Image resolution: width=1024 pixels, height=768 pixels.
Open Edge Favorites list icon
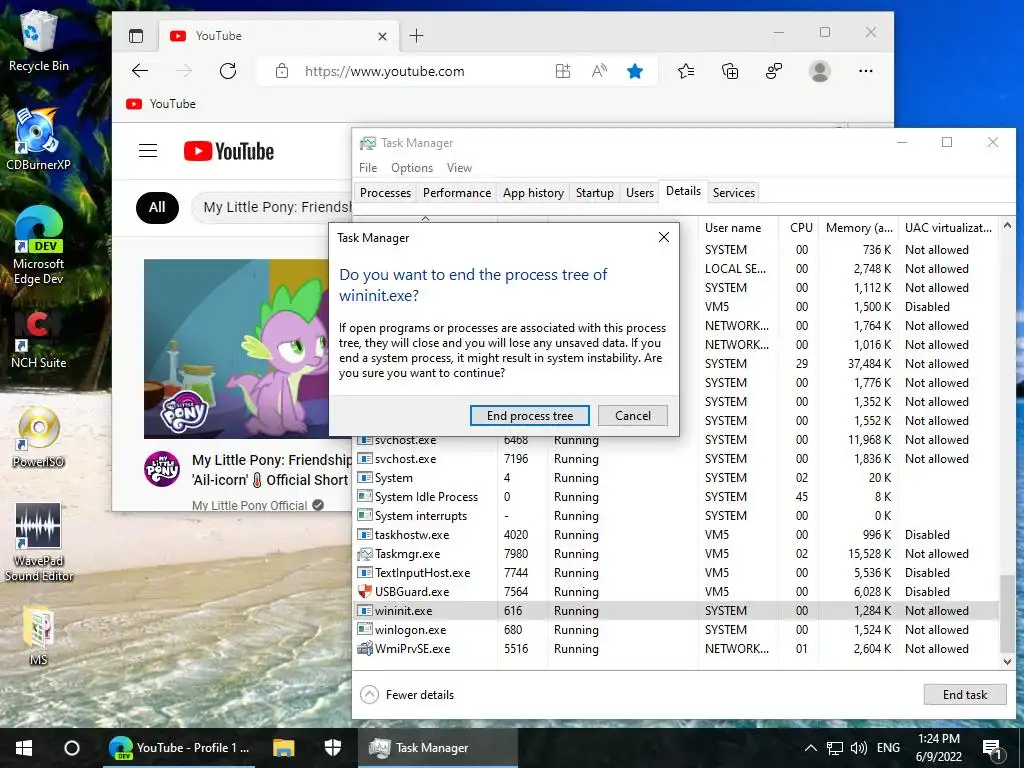[x=686, y=71]
